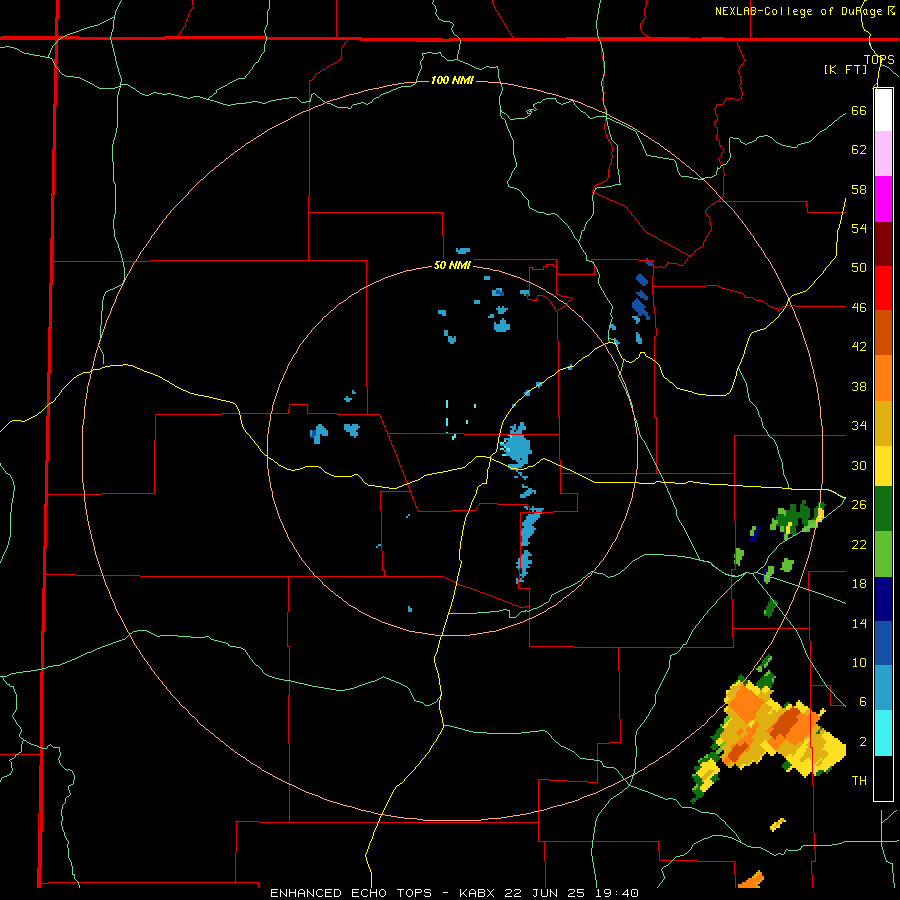Click the "TH" threshold label in the legend
This screenshot has width=900, height=900.
tap(859, 781)
